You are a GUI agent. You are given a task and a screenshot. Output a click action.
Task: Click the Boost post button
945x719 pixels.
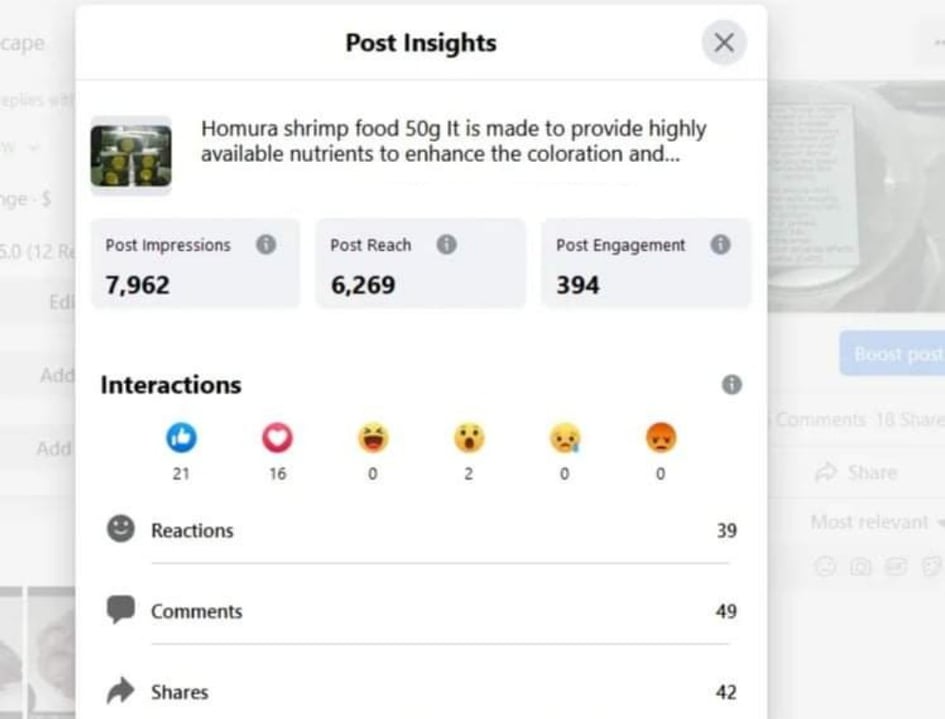coord(895,354)
